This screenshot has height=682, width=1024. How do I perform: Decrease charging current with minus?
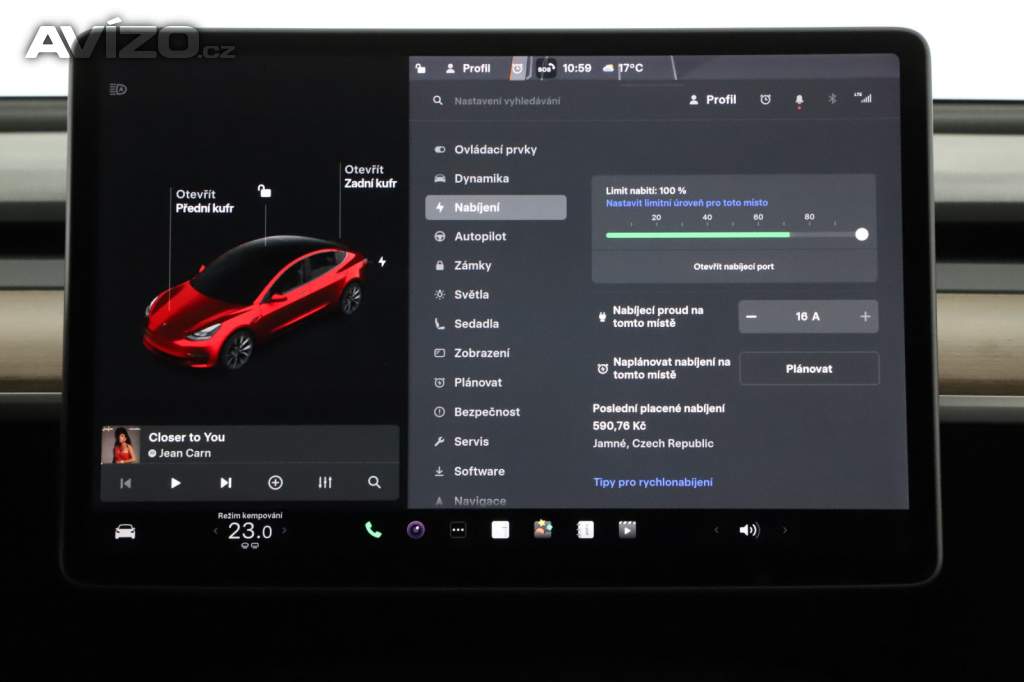coord(752,316)
